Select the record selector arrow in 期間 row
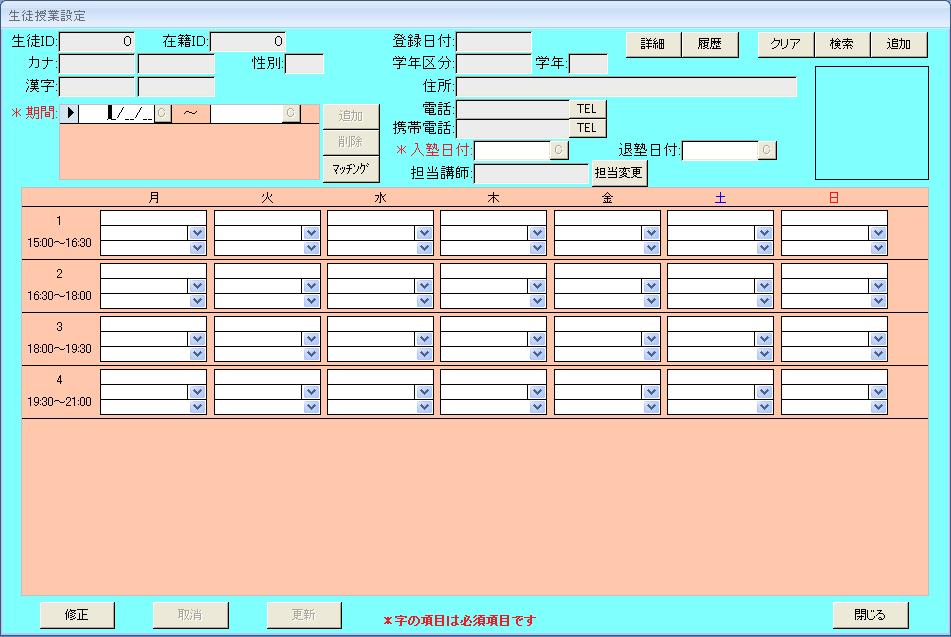 point(70,113)
